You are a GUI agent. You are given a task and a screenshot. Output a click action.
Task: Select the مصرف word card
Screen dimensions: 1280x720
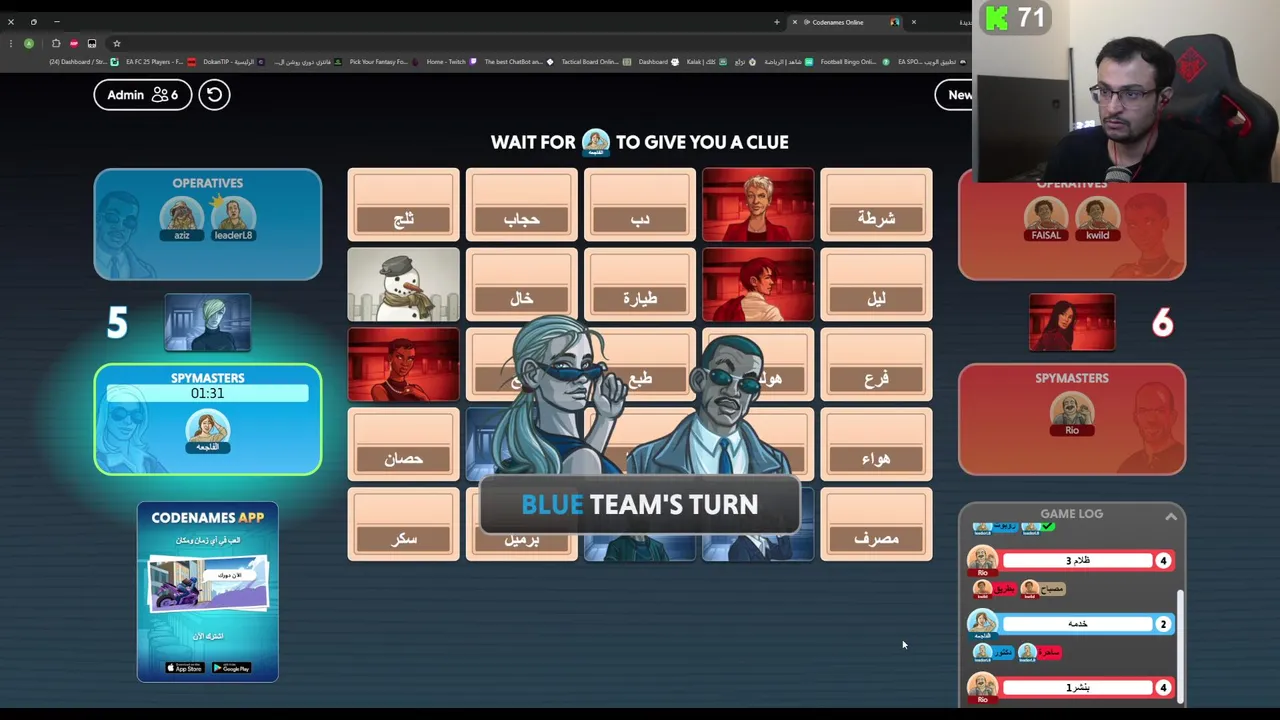(876, 525)
